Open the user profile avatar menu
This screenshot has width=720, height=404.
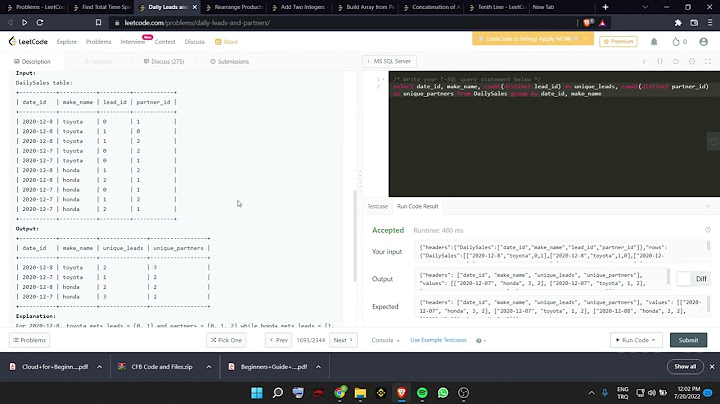pos(703,42)
